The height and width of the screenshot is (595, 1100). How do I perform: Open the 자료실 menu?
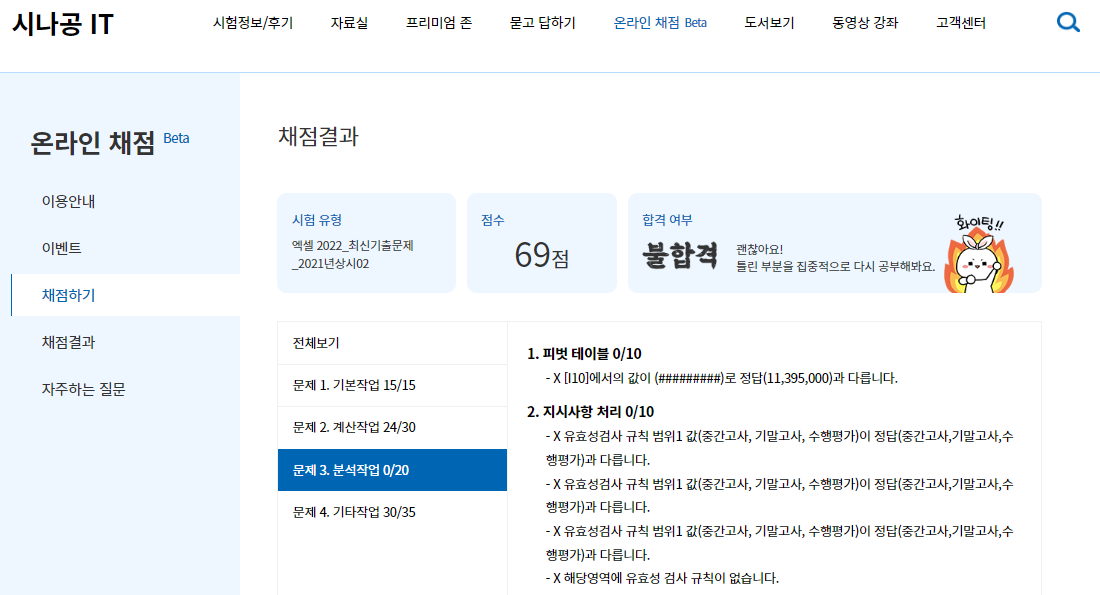(x=349, y=23)
